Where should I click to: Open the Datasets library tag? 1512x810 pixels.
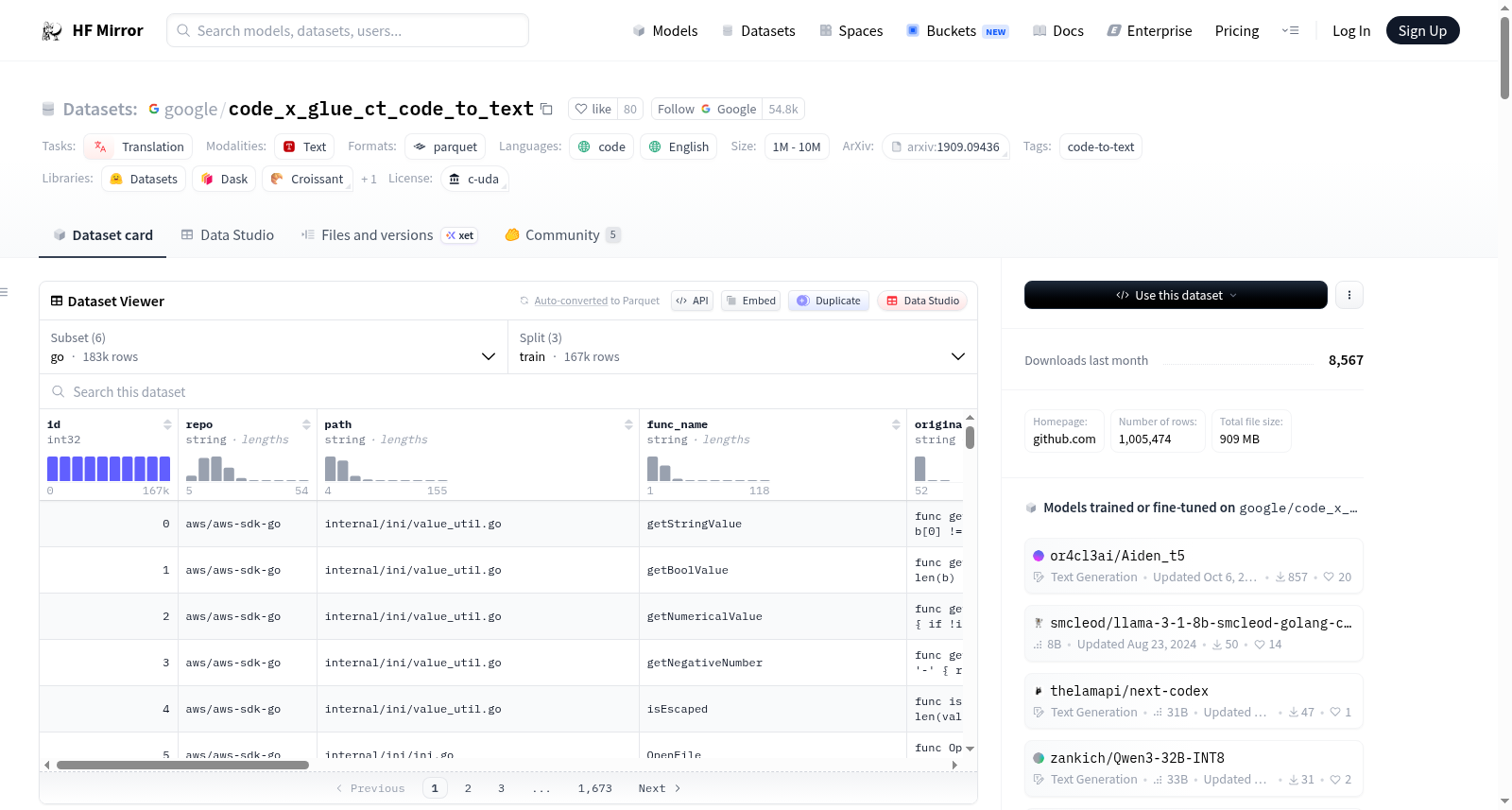coord(144,179)
